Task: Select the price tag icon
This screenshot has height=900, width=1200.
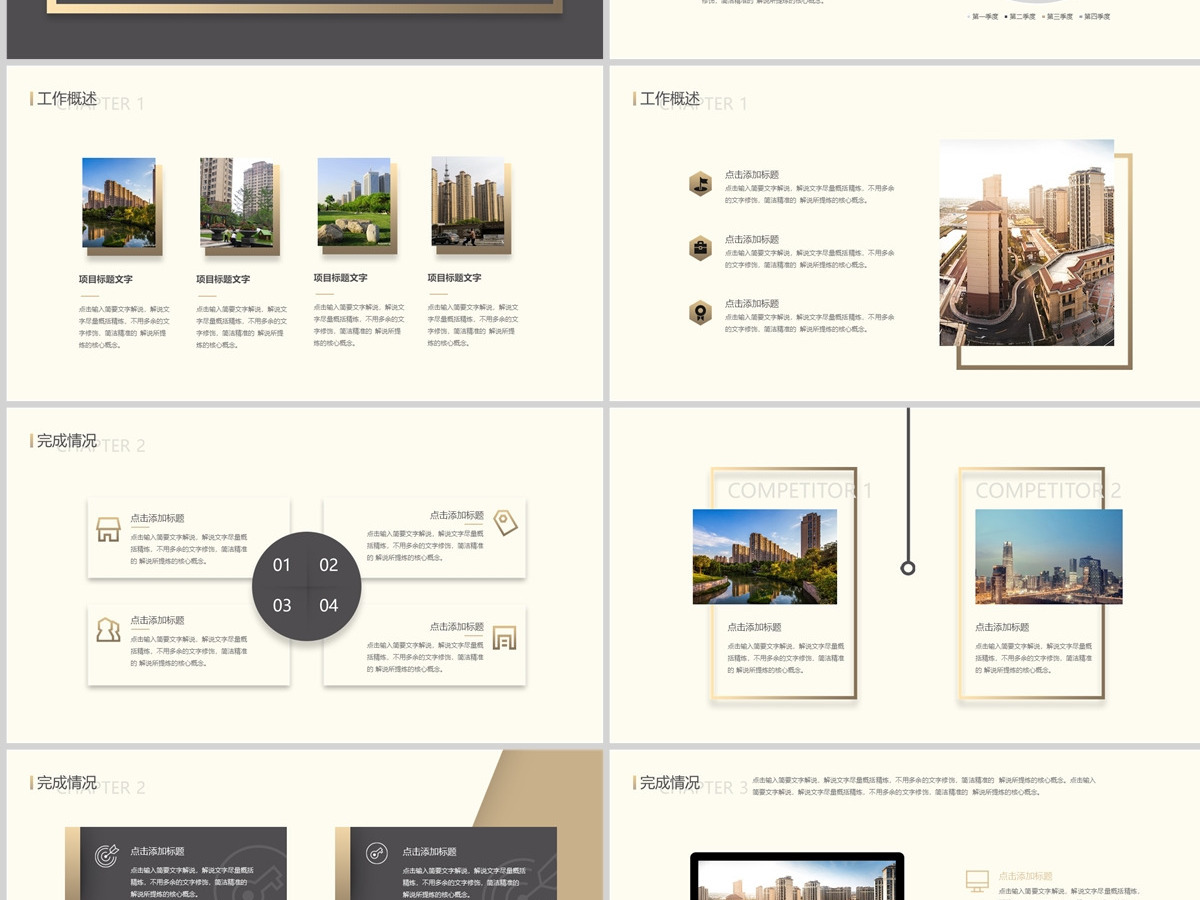Action: coord(506,522)
